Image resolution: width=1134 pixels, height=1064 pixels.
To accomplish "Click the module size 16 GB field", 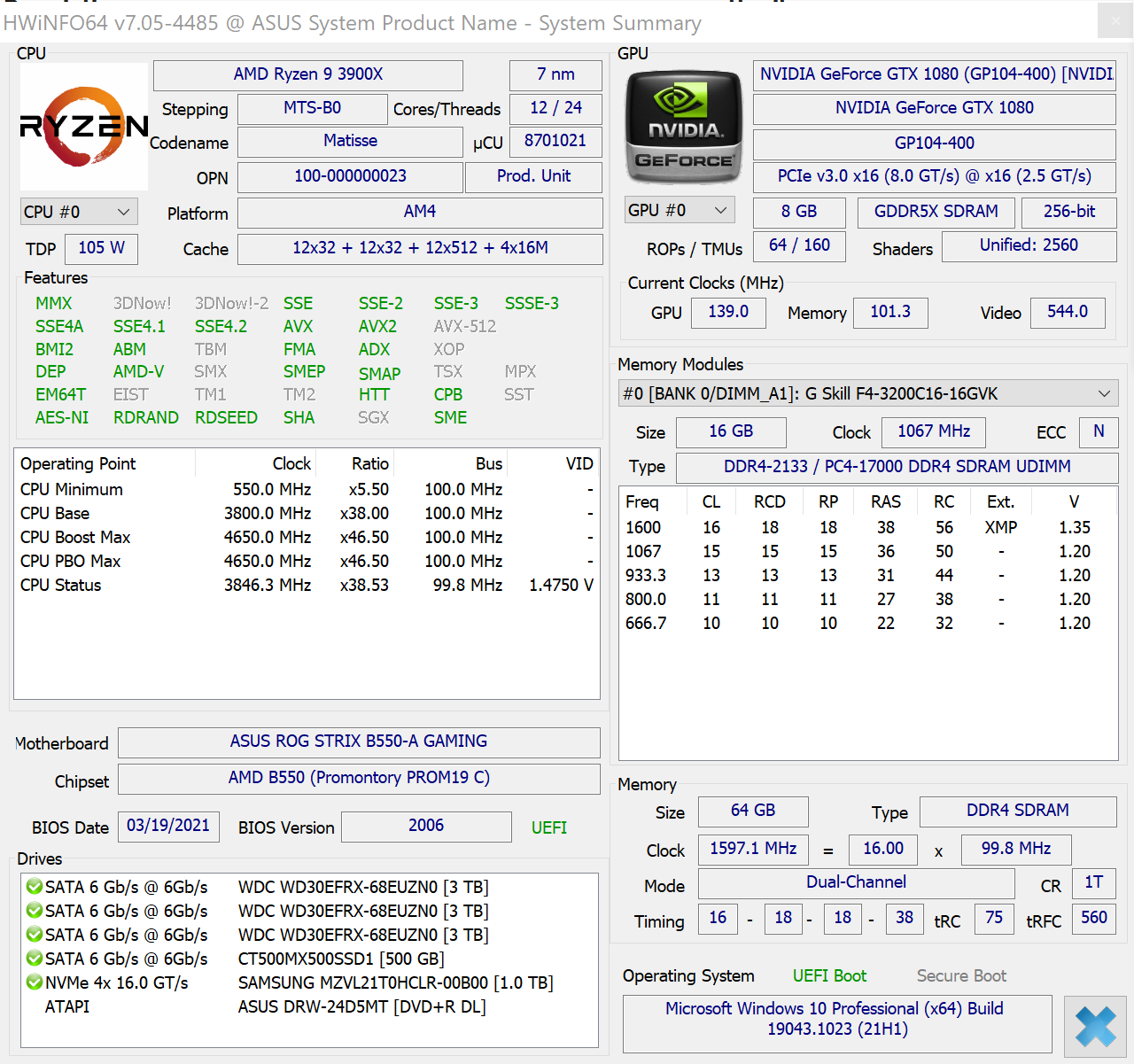I will 731,431.
